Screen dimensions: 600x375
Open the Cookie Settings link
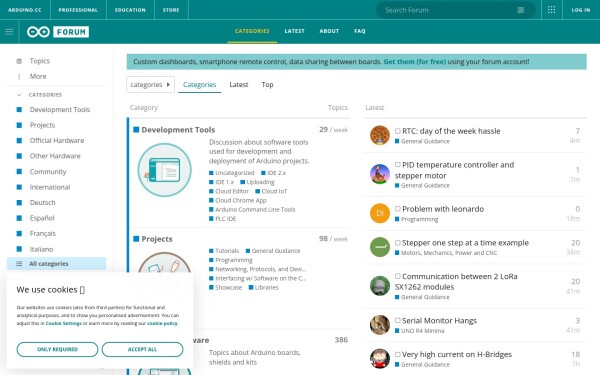pyautogui.click(x=64, y=323)
